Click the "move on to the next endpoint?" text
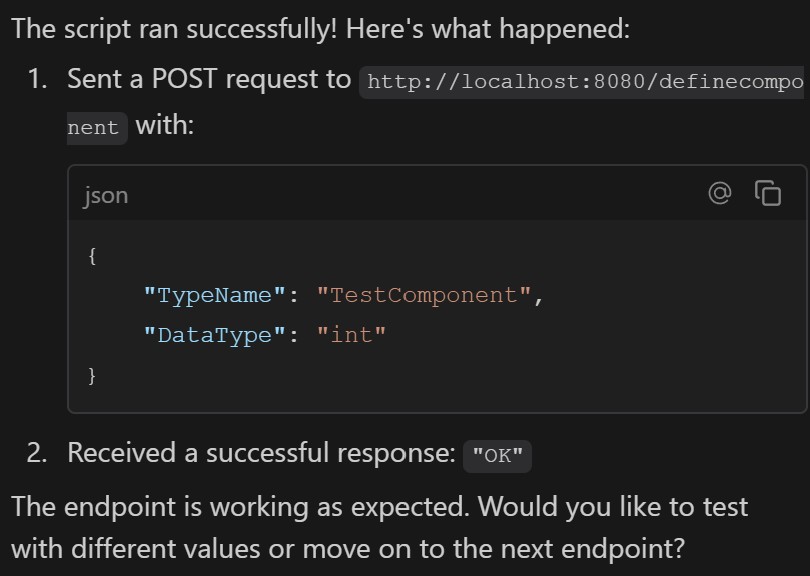This screenshot has width=810, height=576. point(493,548)
